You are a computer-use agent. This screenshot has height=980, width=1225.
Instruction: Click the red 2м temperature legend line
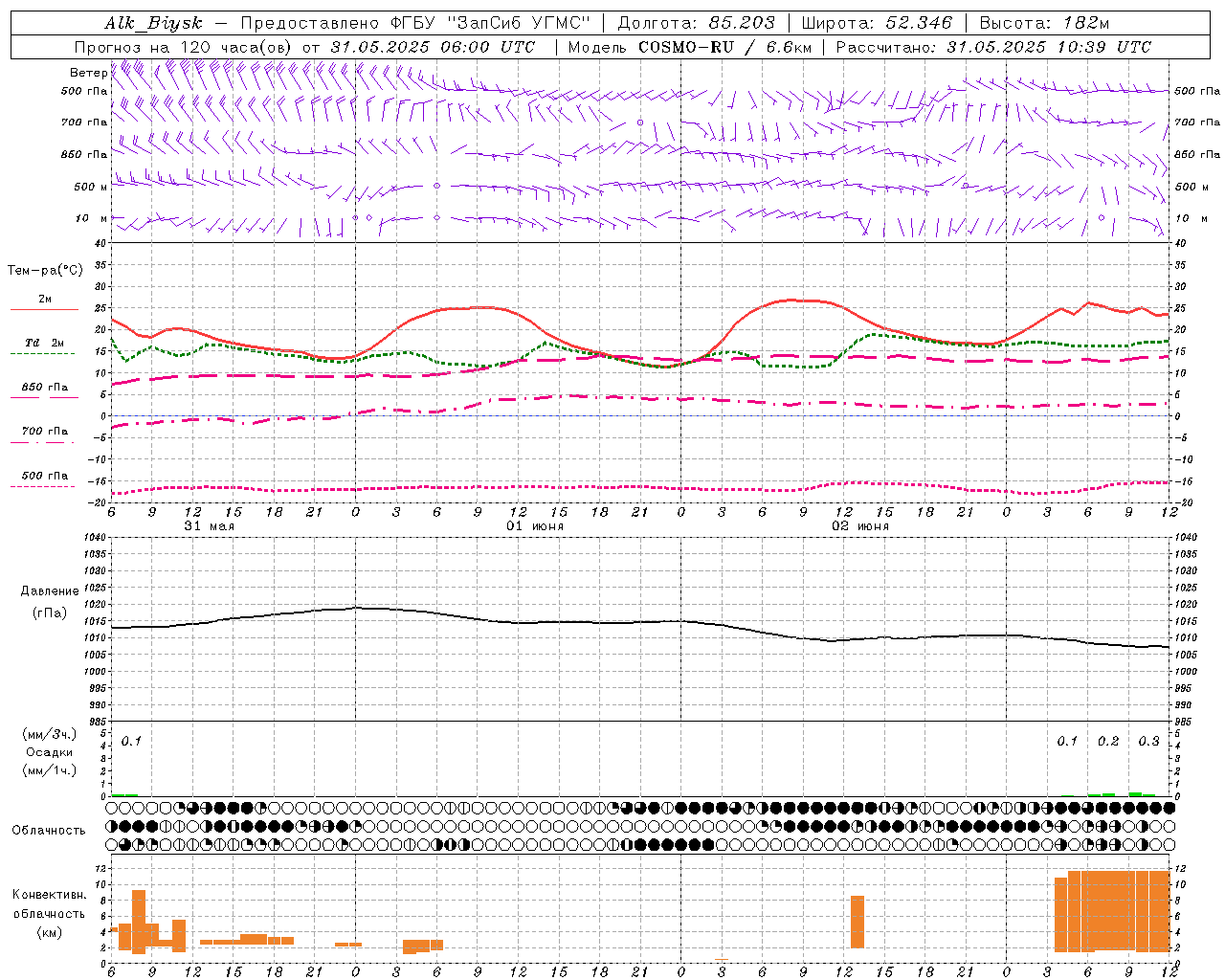click(44, 309)
